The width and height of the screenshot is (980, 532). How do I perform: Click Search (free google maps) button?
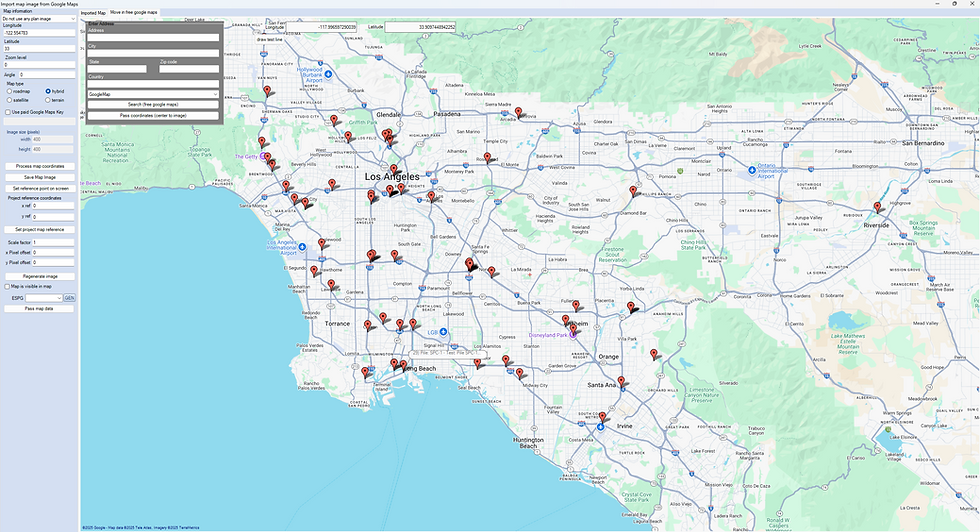(x=153, y=104)
